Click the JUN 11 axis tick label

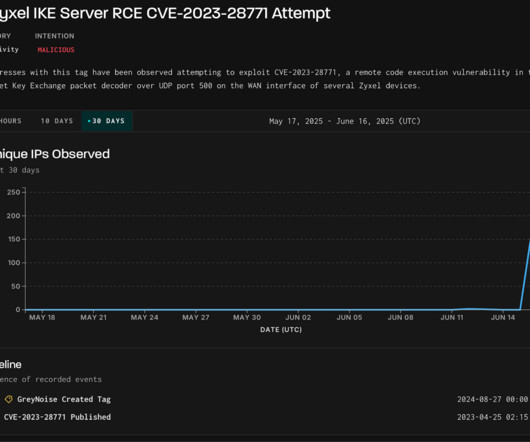tap(452, 318)
